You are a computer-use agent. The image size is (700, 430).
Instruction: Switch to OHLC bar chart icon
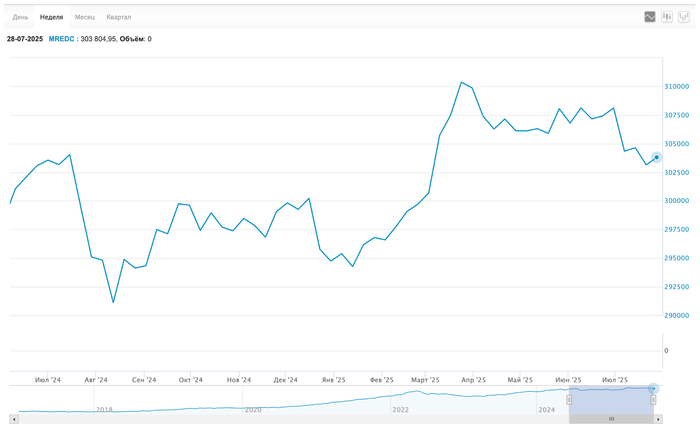tap(684, 17)
